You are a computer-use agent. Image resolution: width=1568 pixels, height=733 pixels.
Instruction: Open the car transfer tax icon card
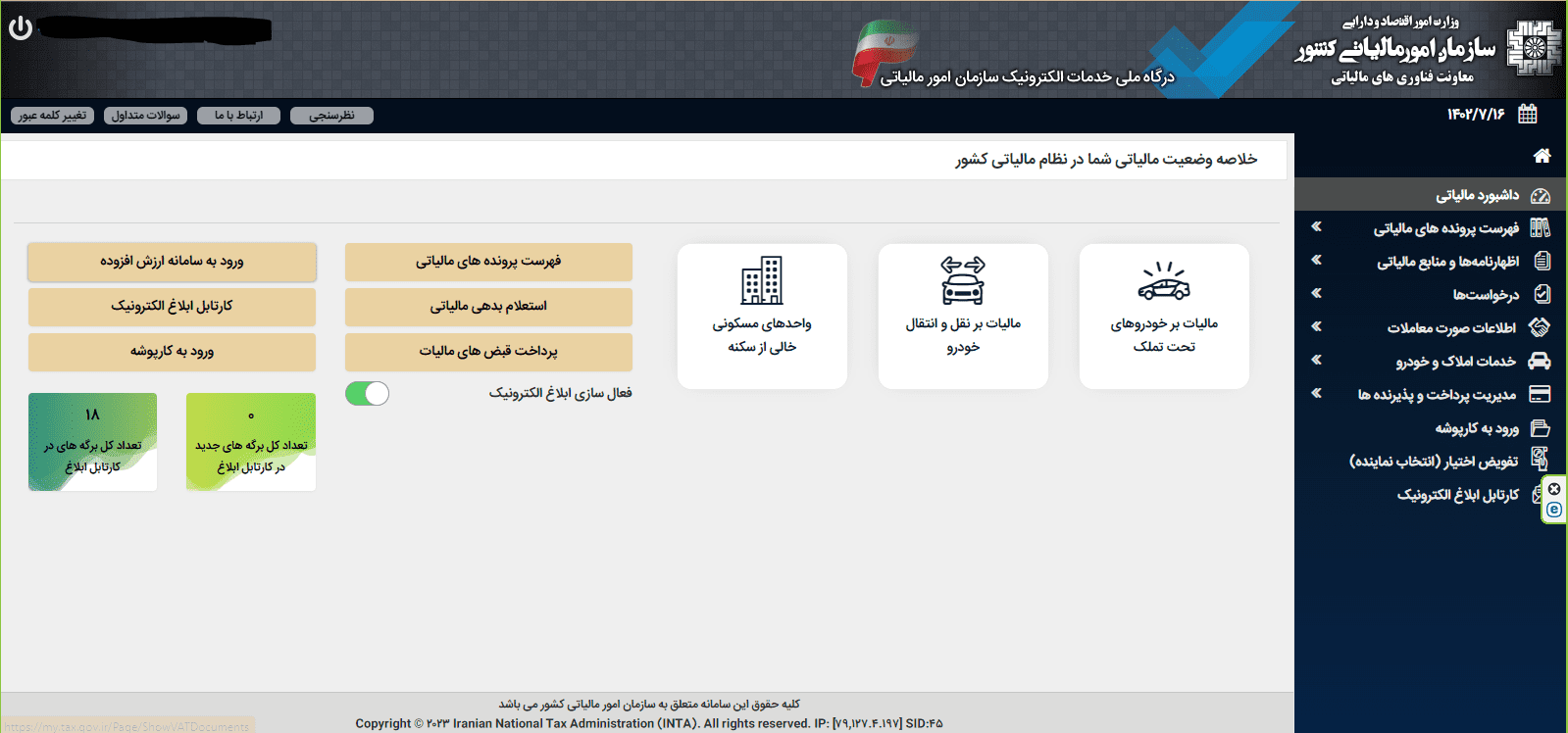click(x=962, y=281)
